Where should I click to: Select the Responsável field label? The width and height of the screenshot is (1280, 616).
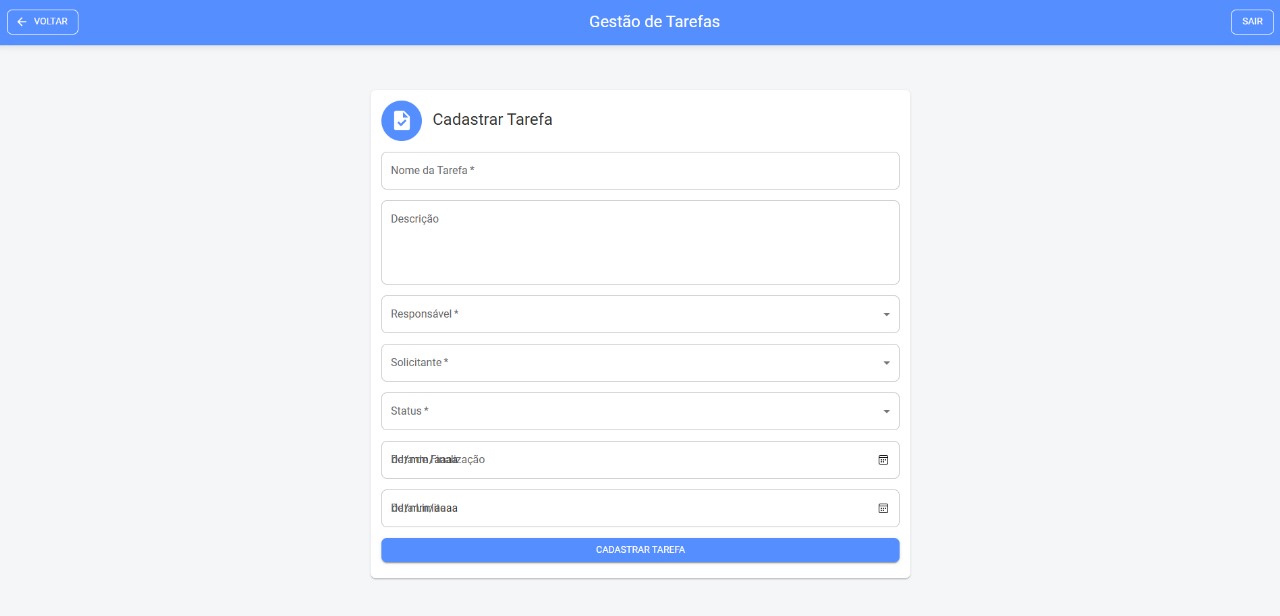point(424,314)
